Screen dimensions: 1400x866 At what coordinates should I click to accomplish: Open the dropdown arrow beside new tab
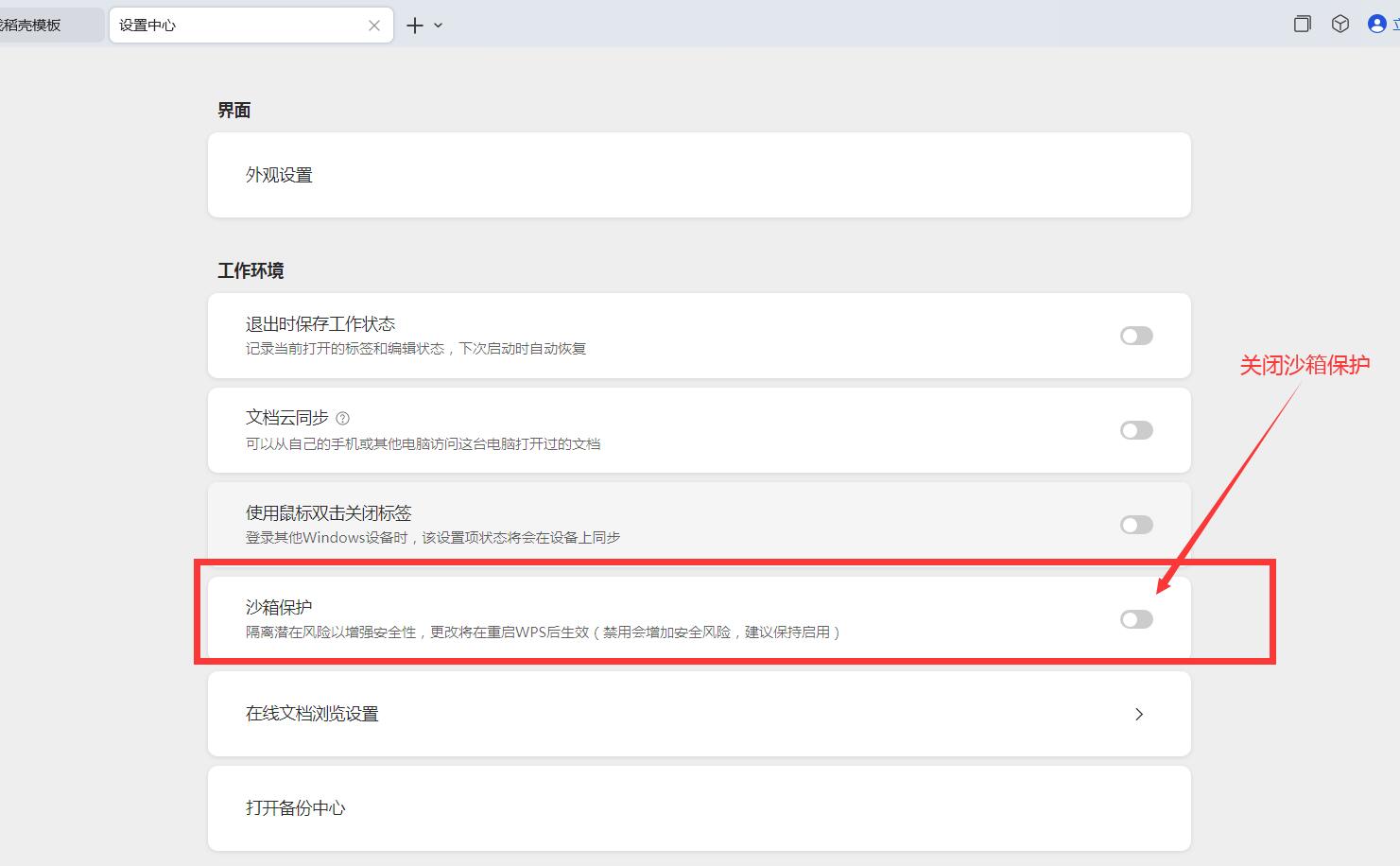coord(438,26)
